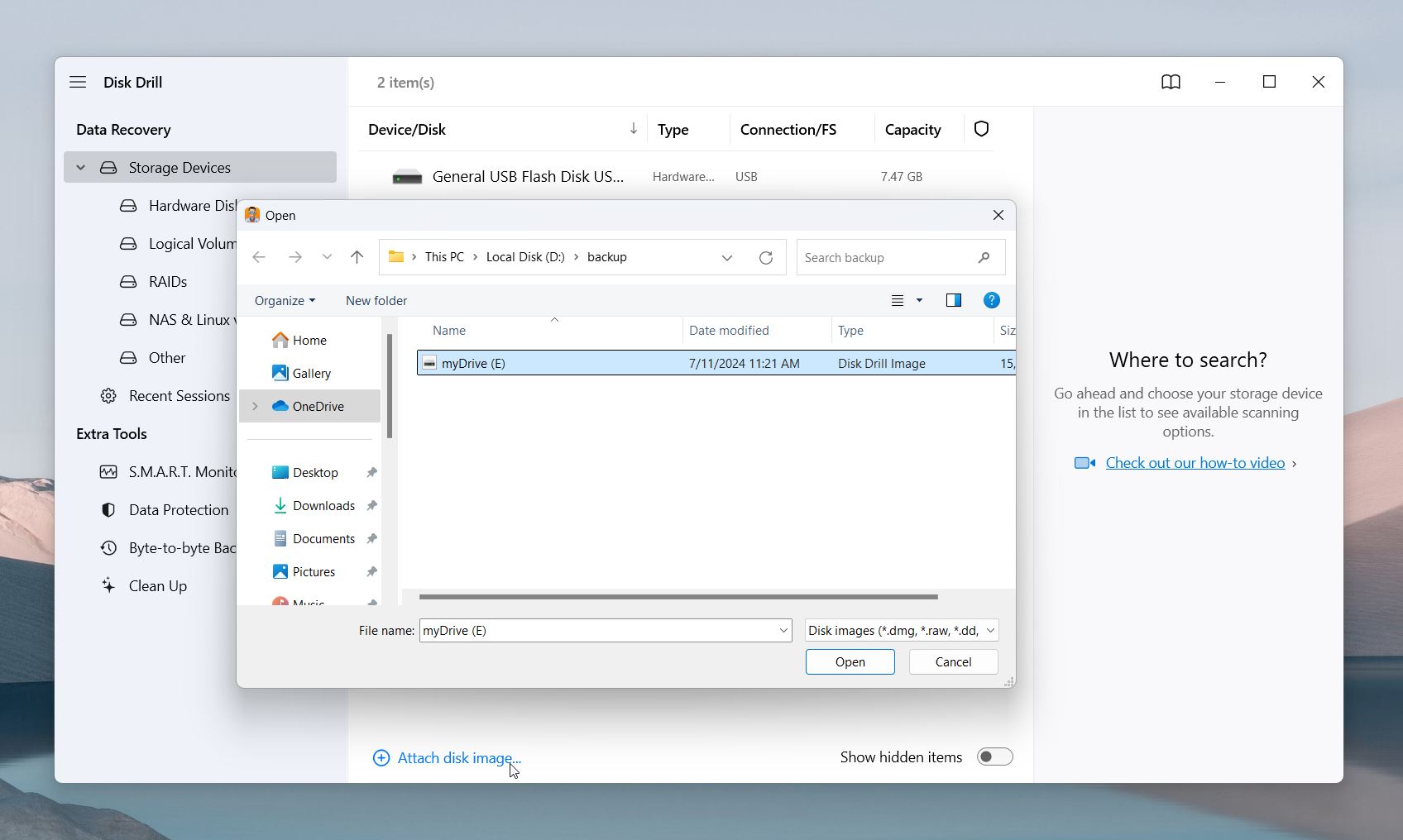Screen dimensions: 1403x840
Task: Open the File name combo box dropdown
Action: tap(783, 630)
